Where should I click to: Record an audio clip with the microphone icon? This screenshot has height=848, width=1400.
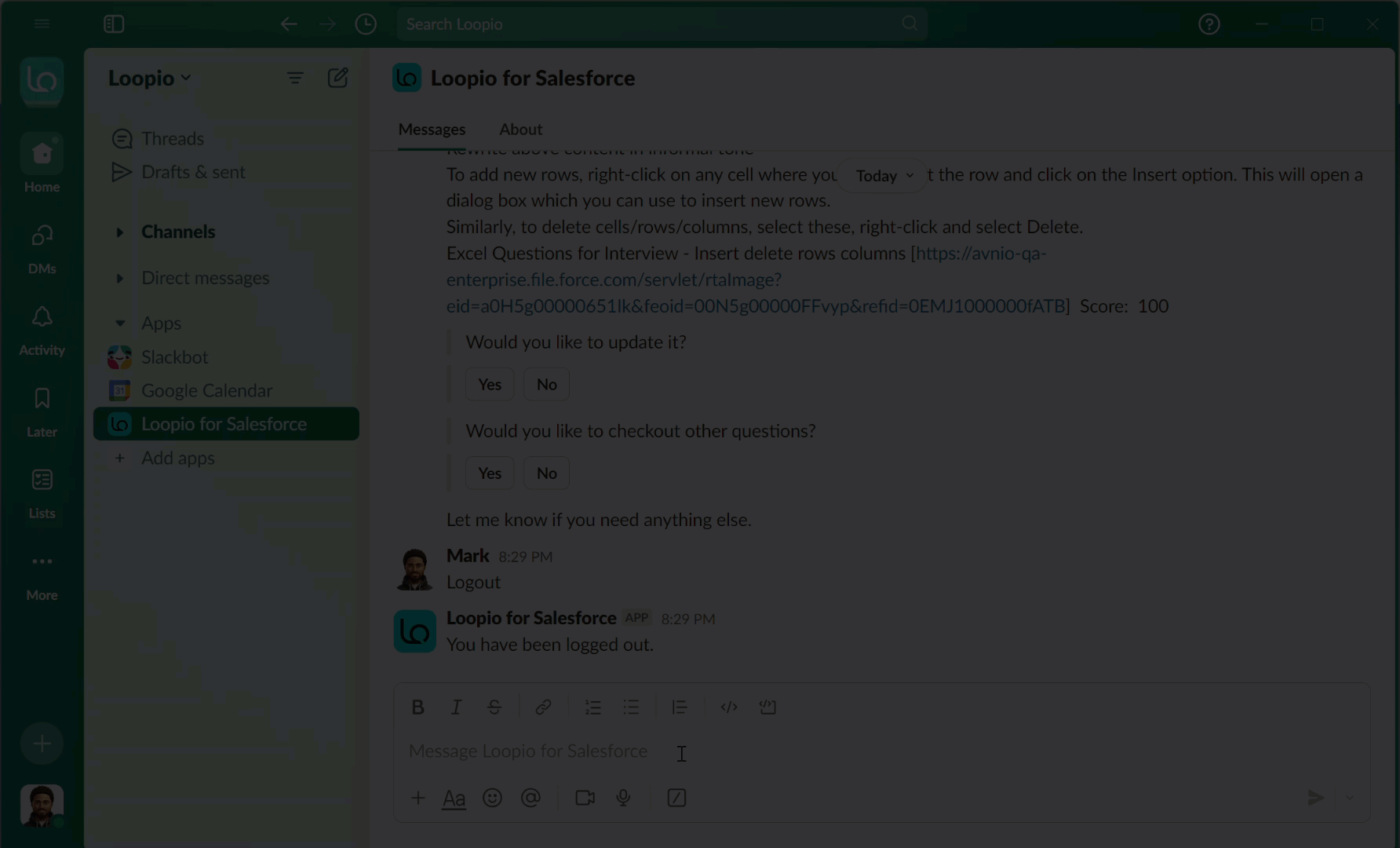click(623, 798)
